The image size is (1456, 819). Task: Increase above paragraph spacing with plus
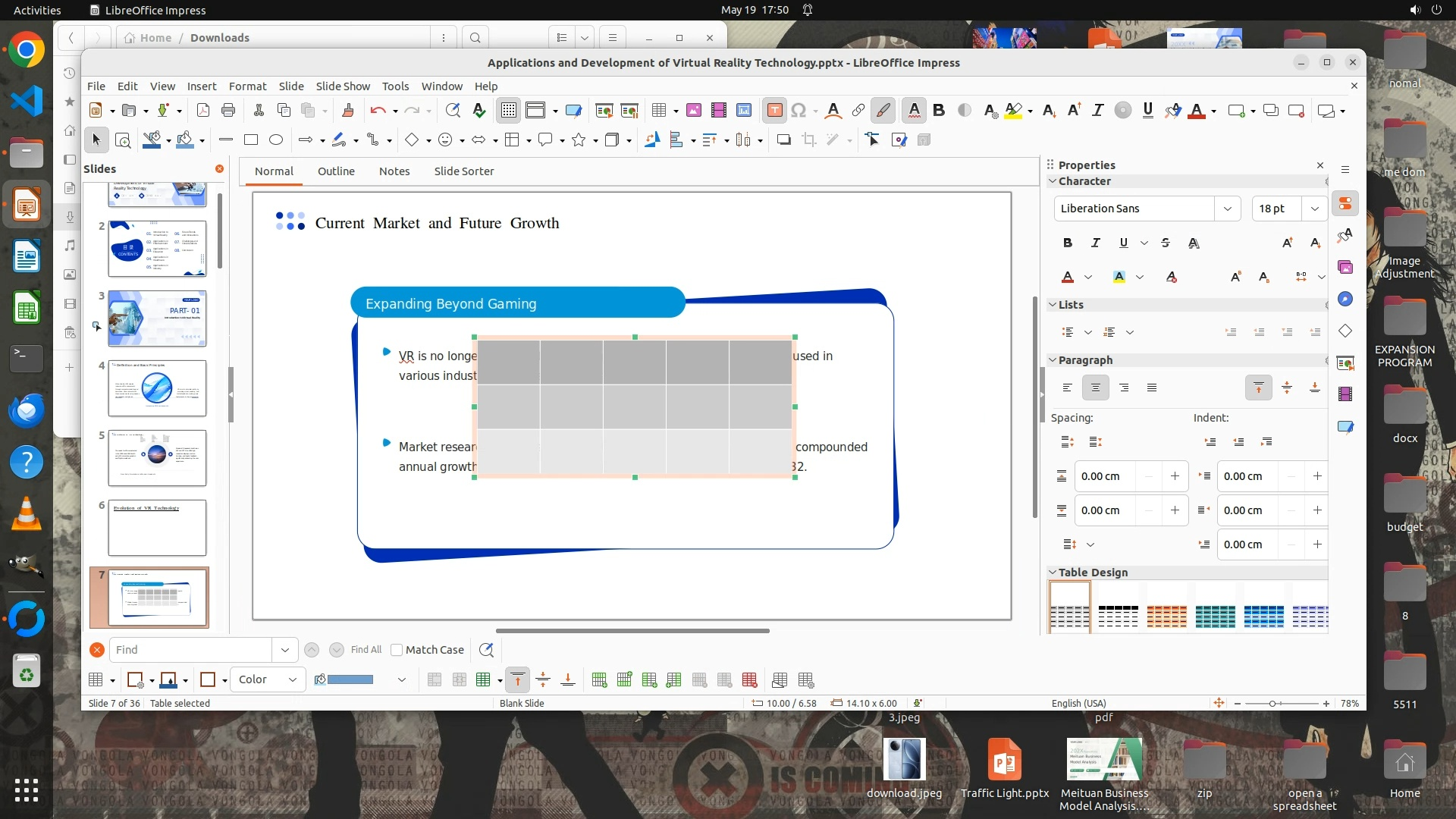[x=1175, y=476]
